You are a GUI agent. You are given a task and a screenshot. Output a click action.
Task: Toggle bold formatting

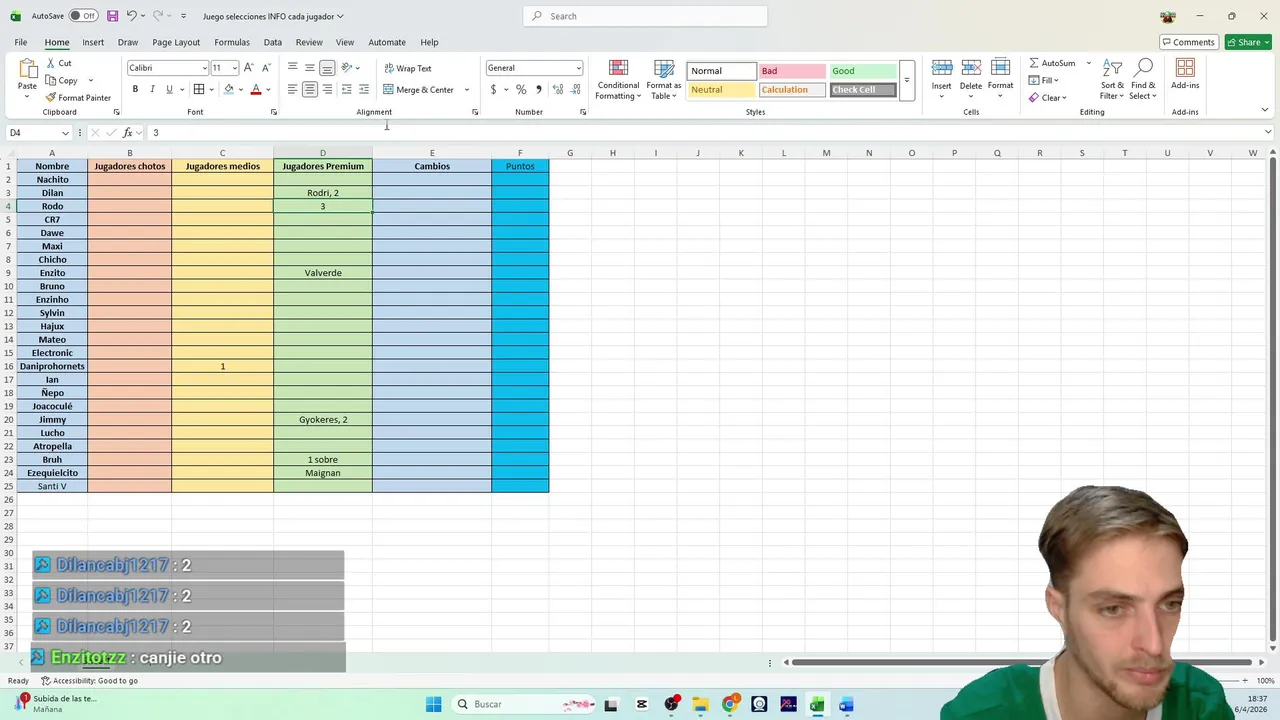(x=135, y=89)
